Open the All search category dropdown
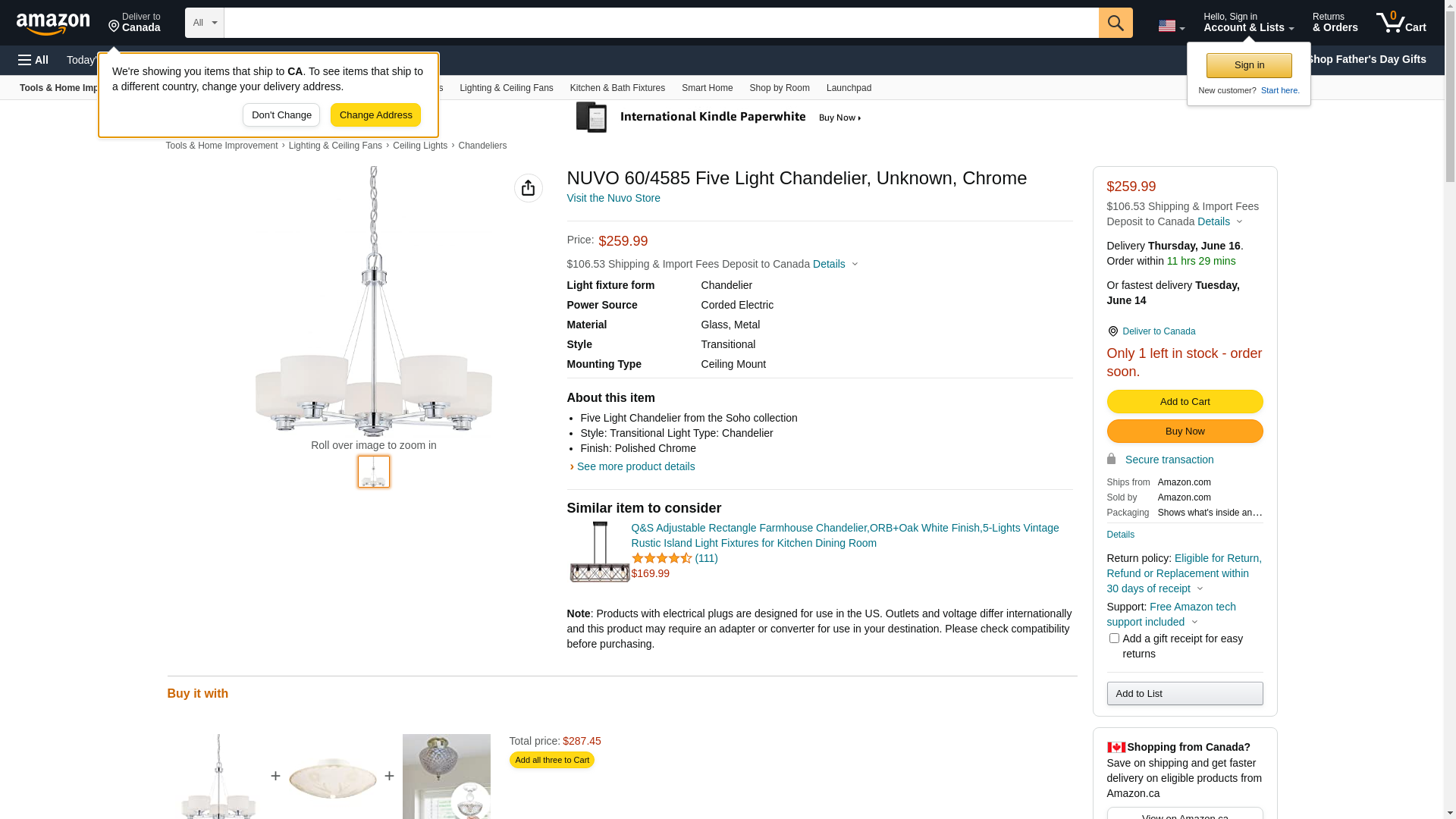Image resolution: width=1456 pixels, height=819 pixels. [x=204, y=23]
